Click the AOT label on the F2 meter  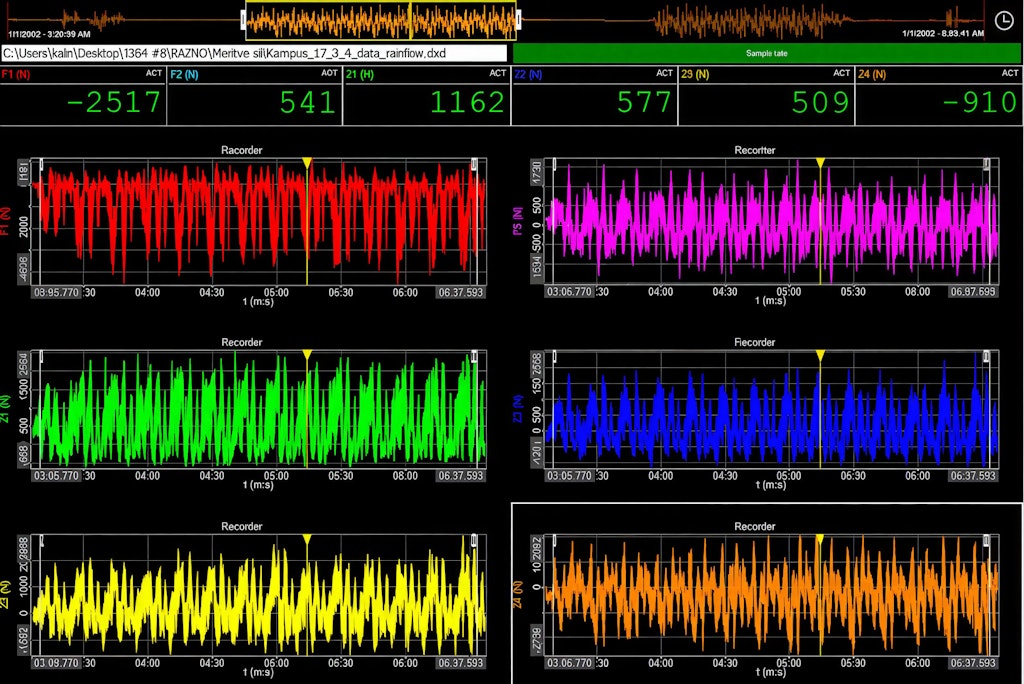point(329,73)
